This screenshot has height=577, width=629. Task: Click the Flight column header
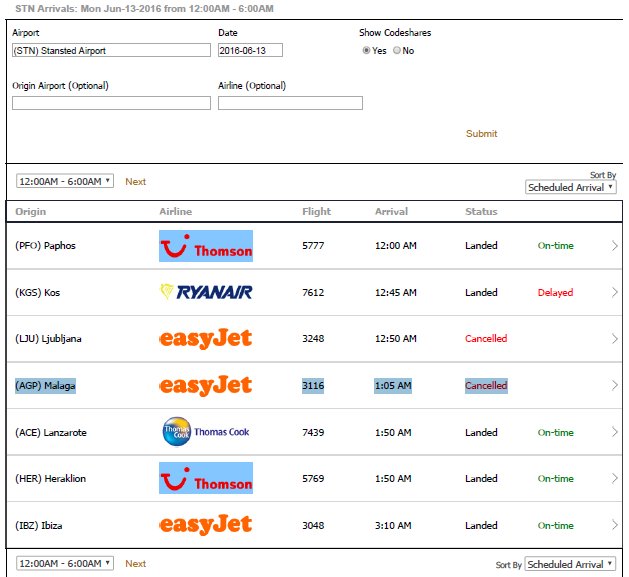[x=317, y=211]
